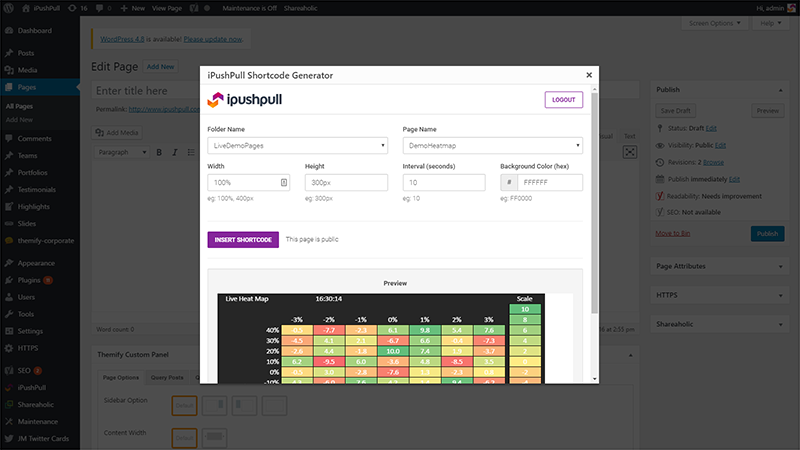Click the INSERT SHORTCODE button
The height and width of the screenshot is (450, 800).
pos(243,240)
